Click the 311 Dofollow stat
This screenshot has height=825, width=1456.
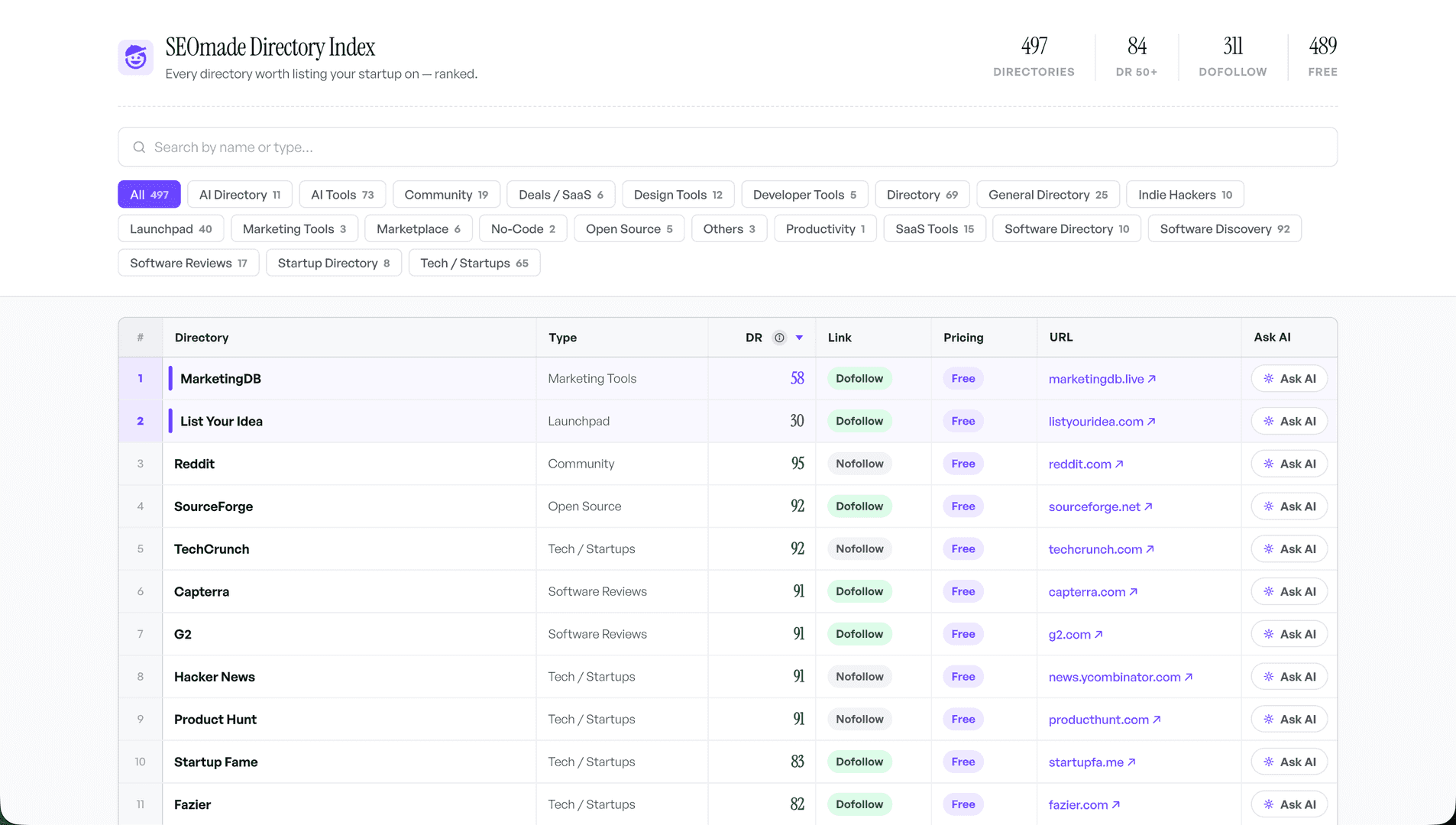coord(1233,57)
